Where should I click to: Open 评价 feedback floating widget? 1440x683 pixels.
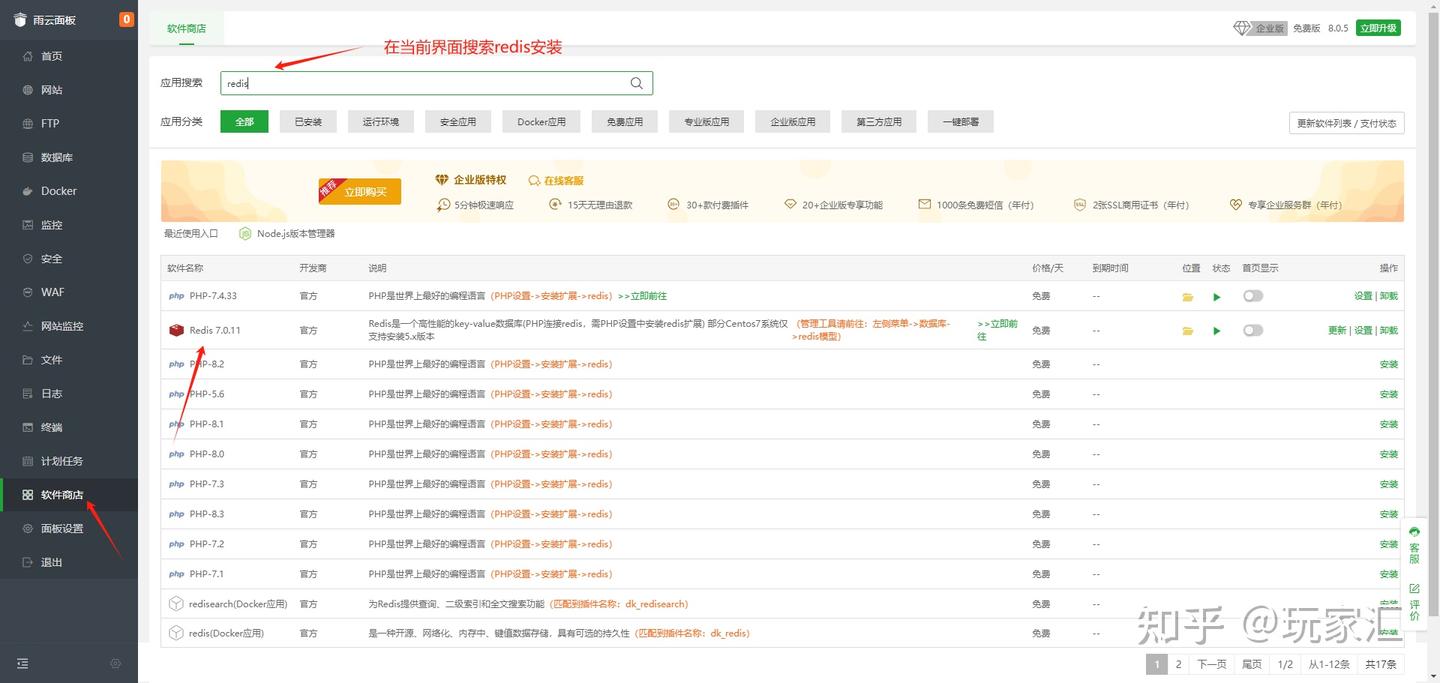pyautogui.click(x=1414, y=602)
